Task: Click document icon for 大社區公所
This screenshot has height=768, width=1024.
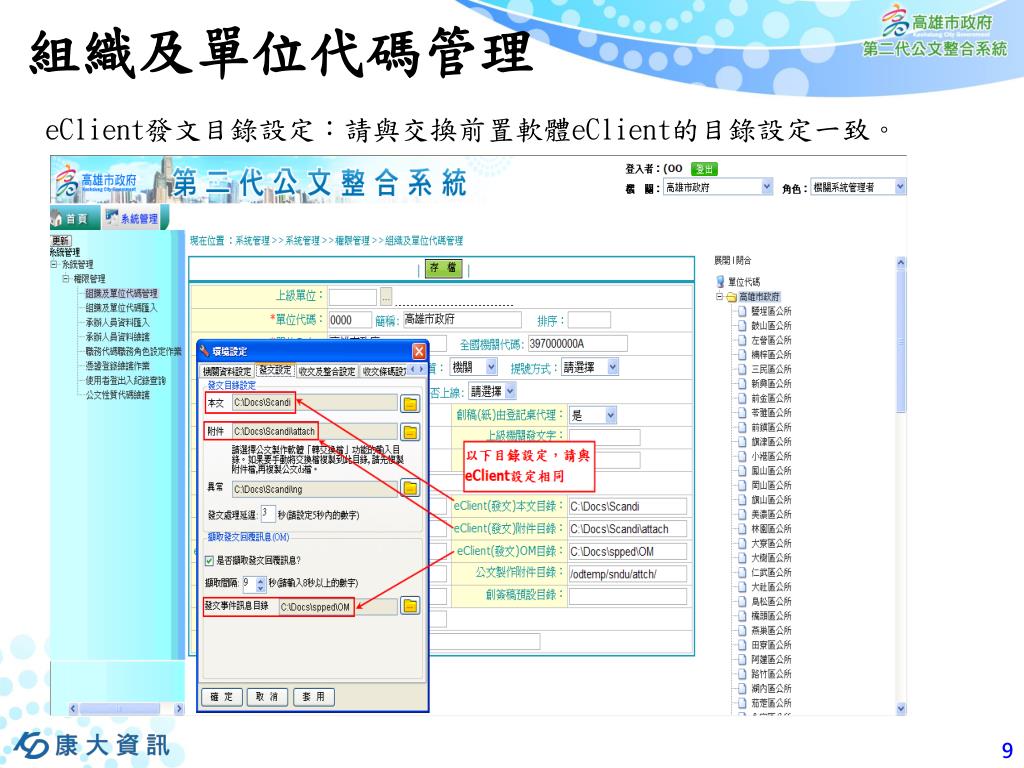Action: tap(742, 586)
